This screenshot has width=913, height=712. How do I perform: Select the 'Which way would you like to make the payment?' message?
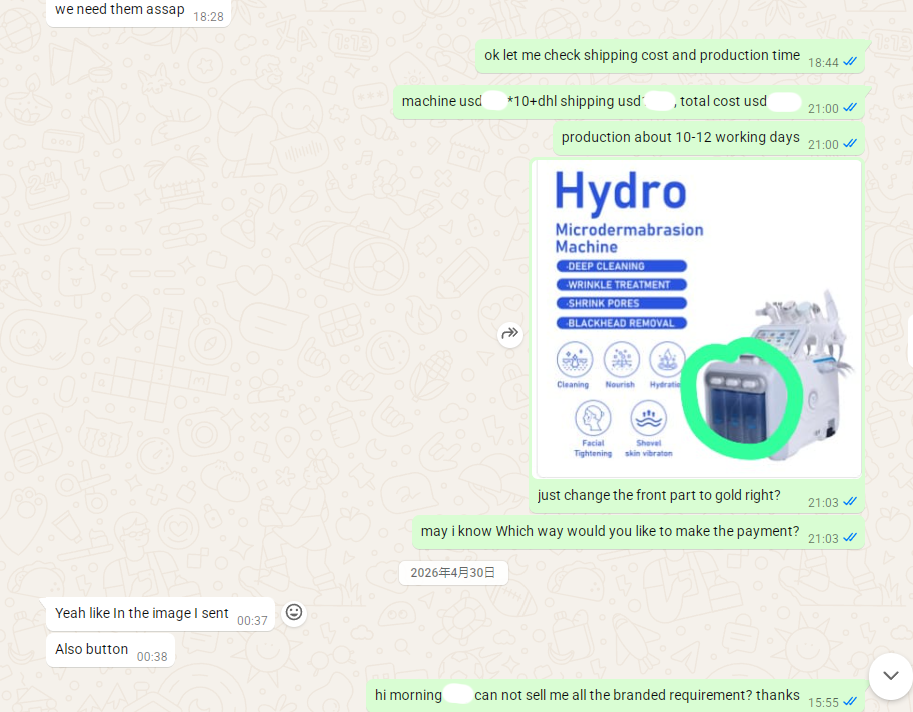click(x=638, y=533)
